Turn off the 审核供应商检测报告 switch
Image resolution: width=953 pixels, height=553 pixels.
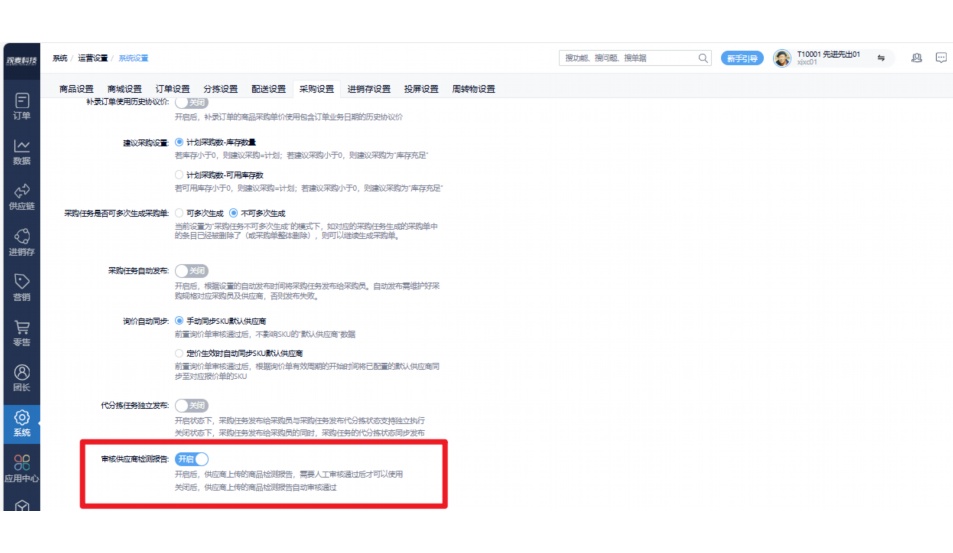pos(192,459)
